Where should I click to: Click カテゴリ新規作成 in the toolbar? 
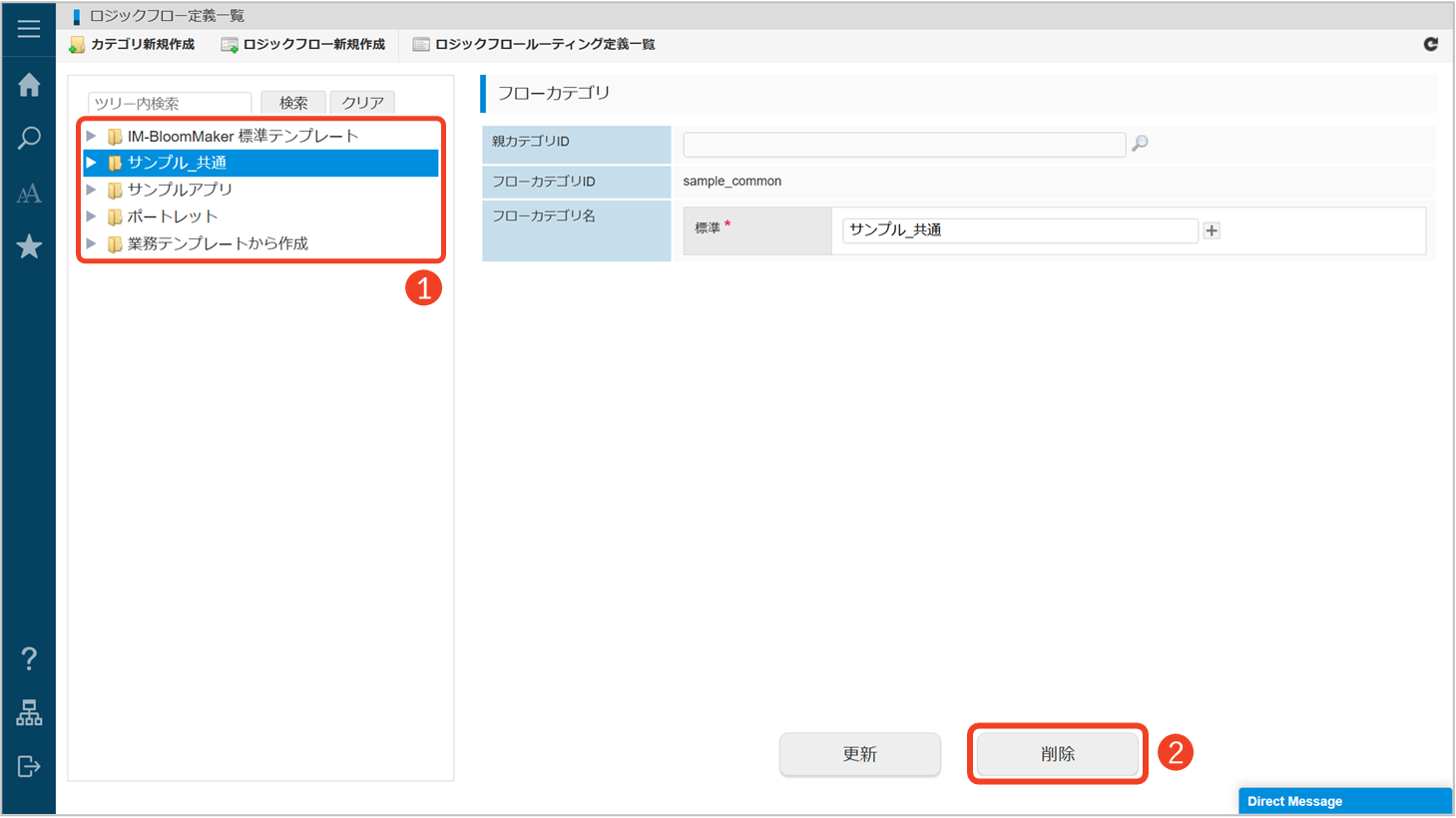pos(132,45)
